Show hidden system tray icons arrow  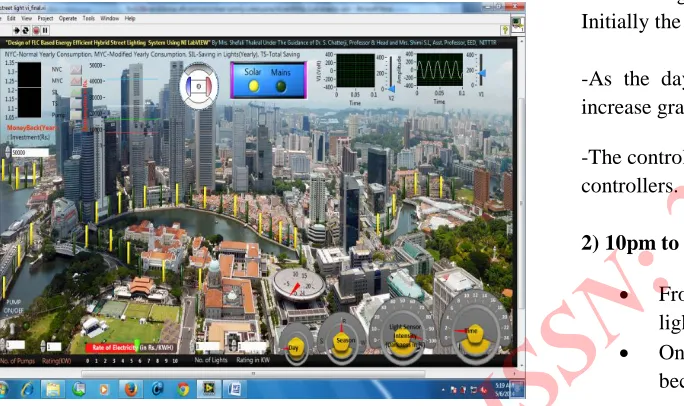click(443, 390)
